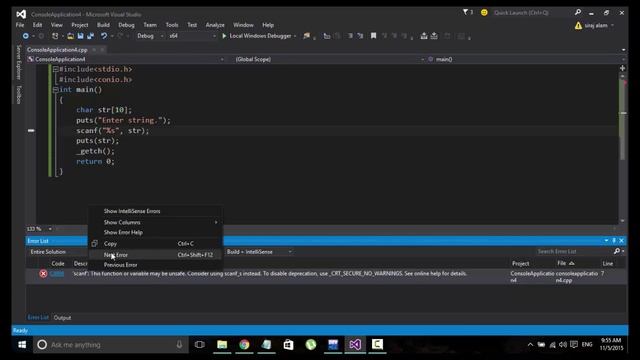Click the Quick Launch search icon
Image resolution: width=640 pixels, height=360 pixels.
pyautogui.click(x=578, y=13)
